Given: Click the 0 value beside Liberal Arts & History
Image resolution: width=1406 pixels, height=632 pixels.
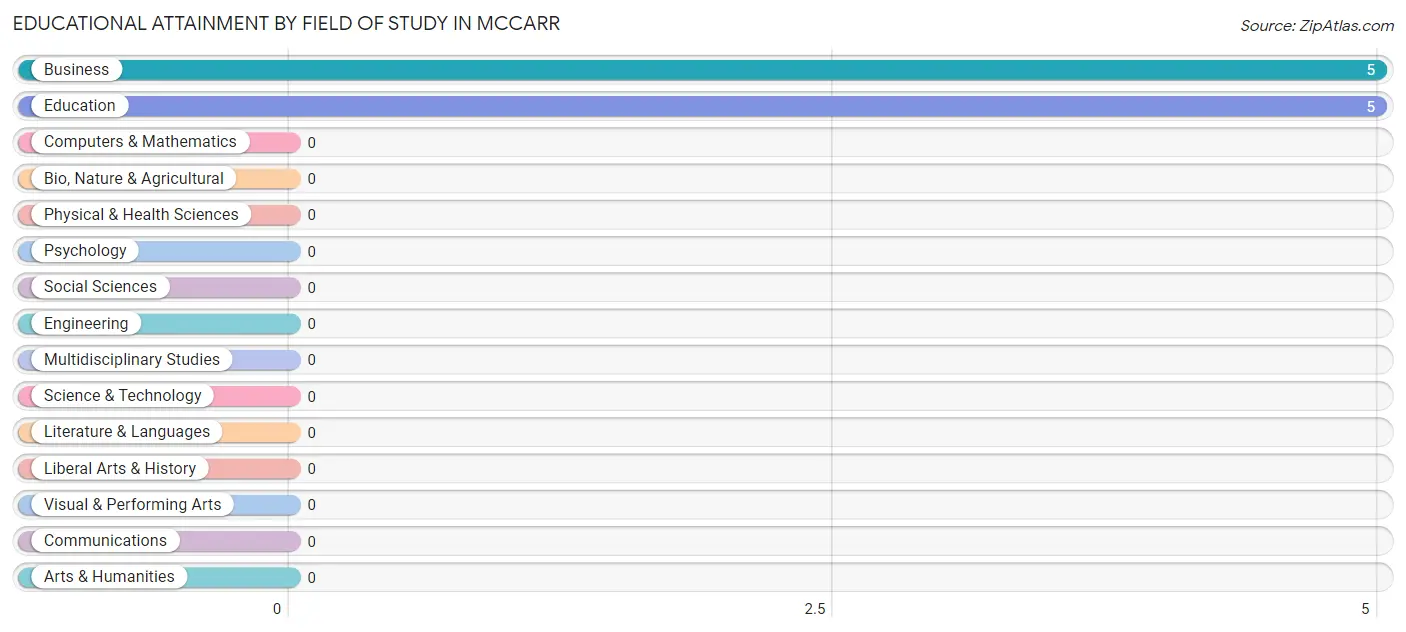Looking at the screenshot, I should [x=311, y=469].
